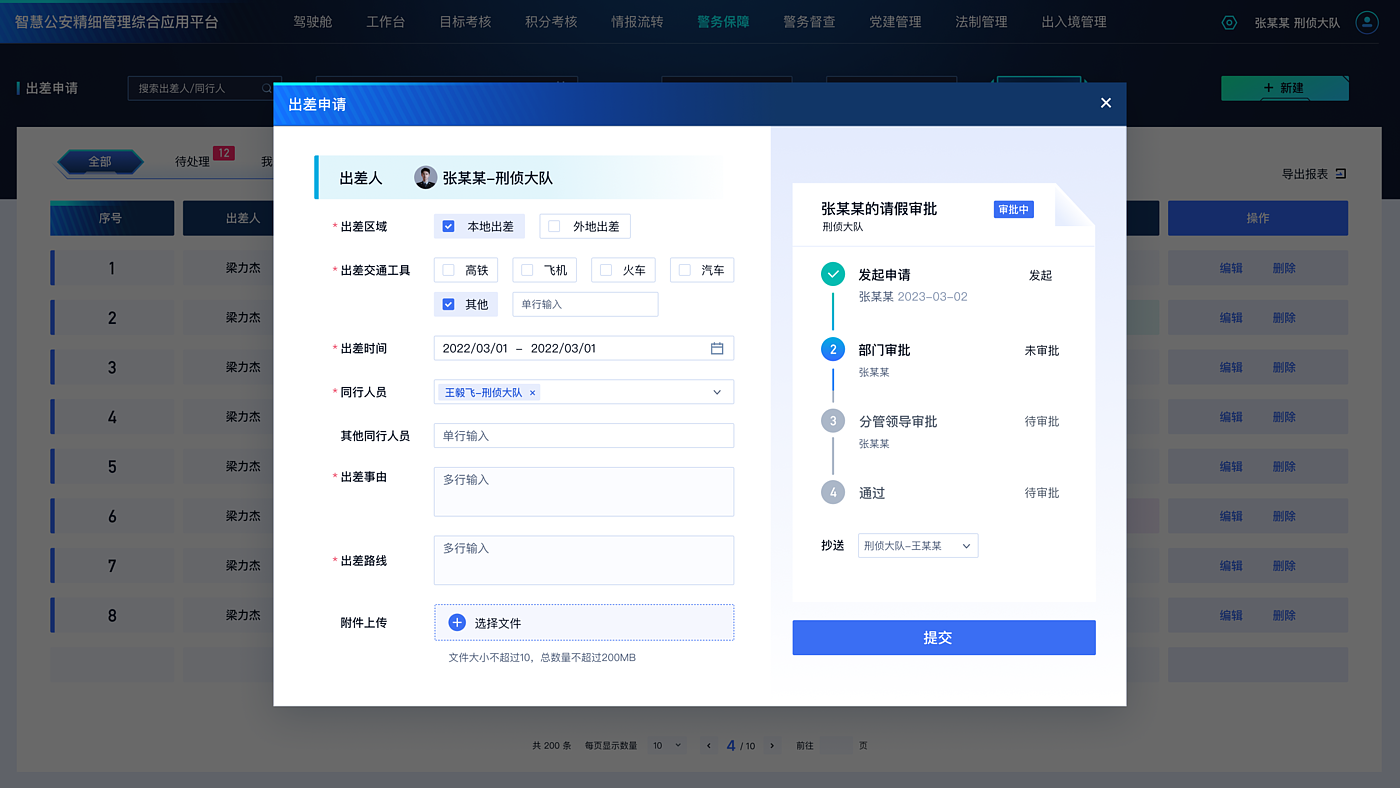
Task: Open the hexagon settings icon in header
Action: [x=1229, y=22]
